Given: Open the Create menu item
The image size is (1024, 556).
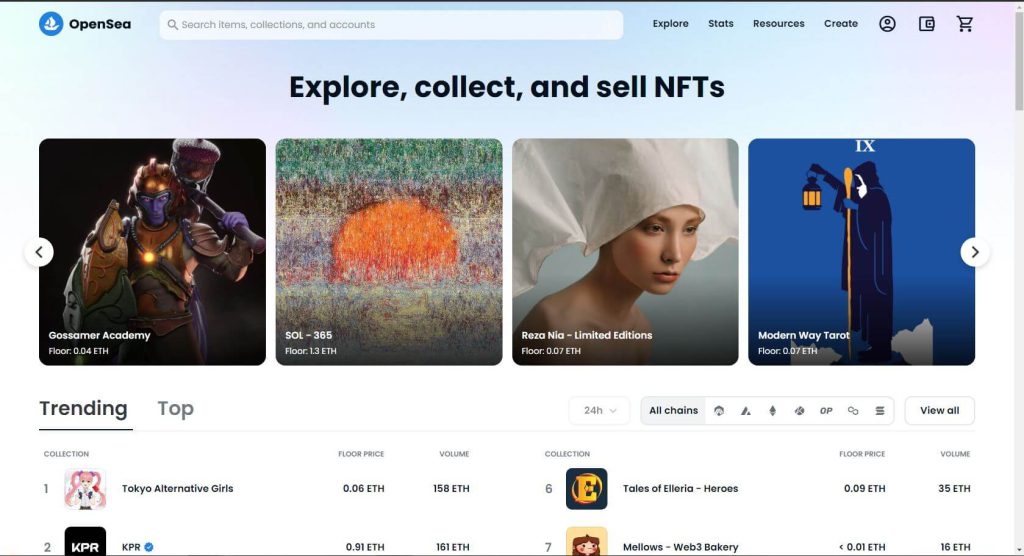Looking at the screenshot, I should tap(840, 24).
